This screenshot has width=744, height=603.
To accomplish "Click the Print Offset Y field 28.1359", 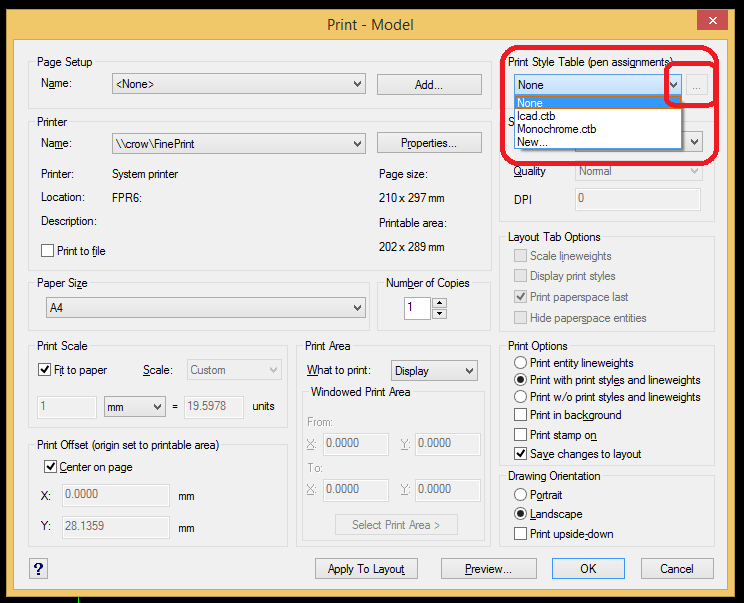I will (116, 527).
